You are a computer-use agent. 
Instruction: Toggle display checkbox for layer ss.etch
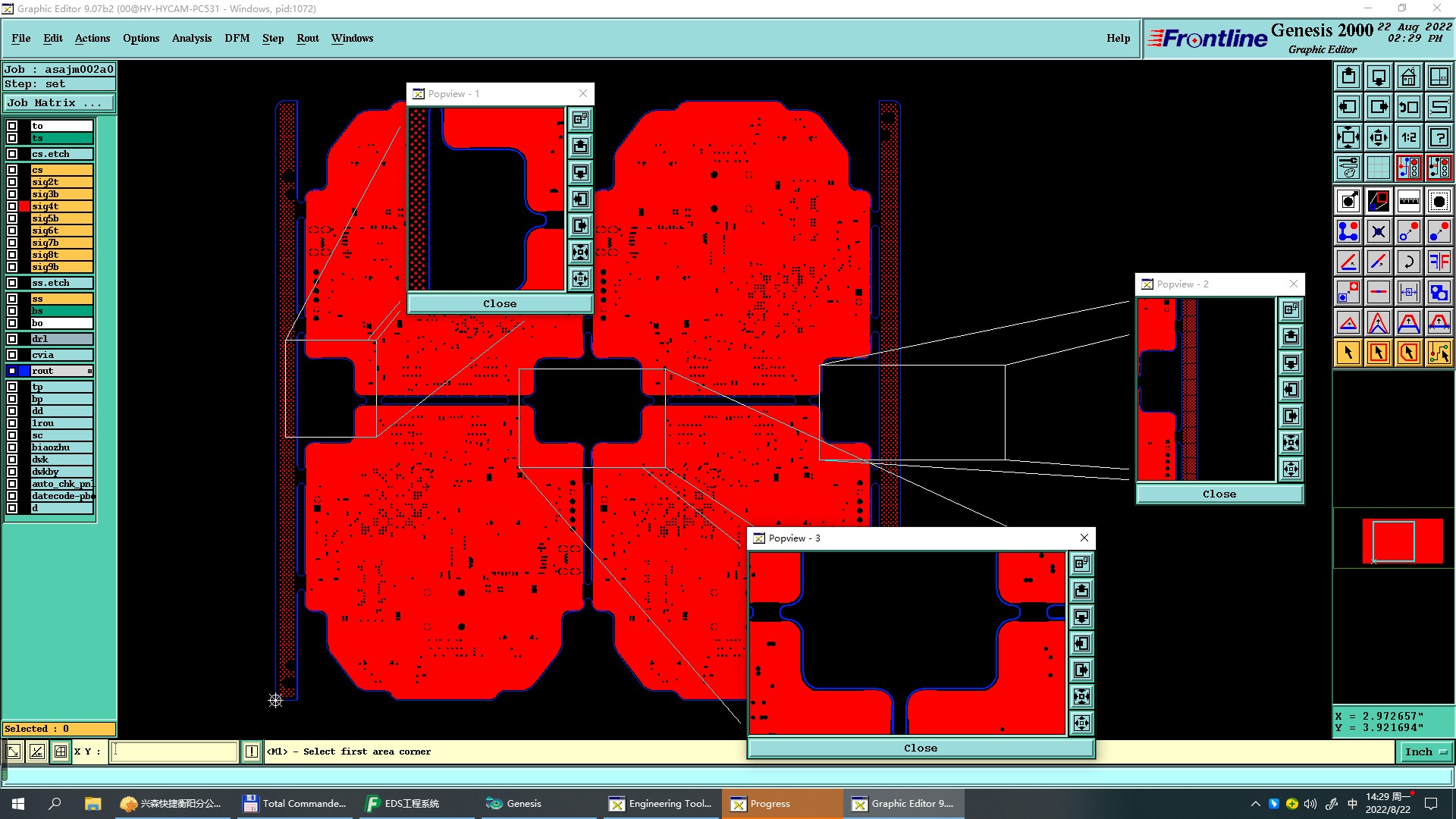[12, 283]
